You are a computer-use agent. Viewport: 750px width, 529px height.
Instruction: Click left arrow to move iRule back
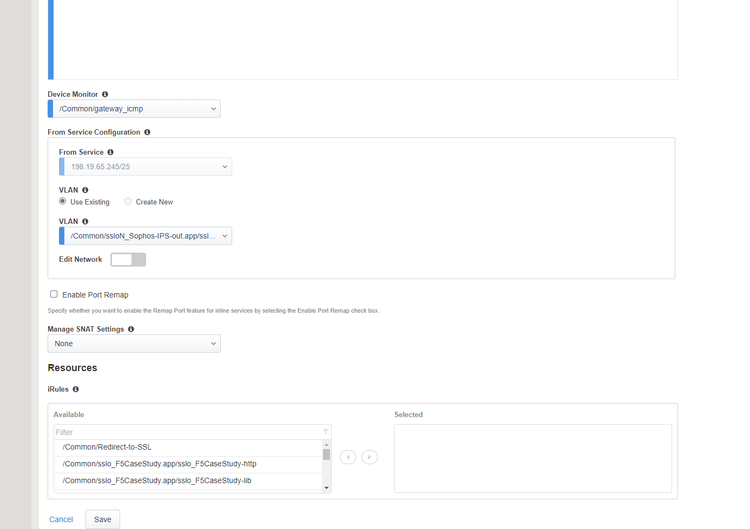pos(348,457)
